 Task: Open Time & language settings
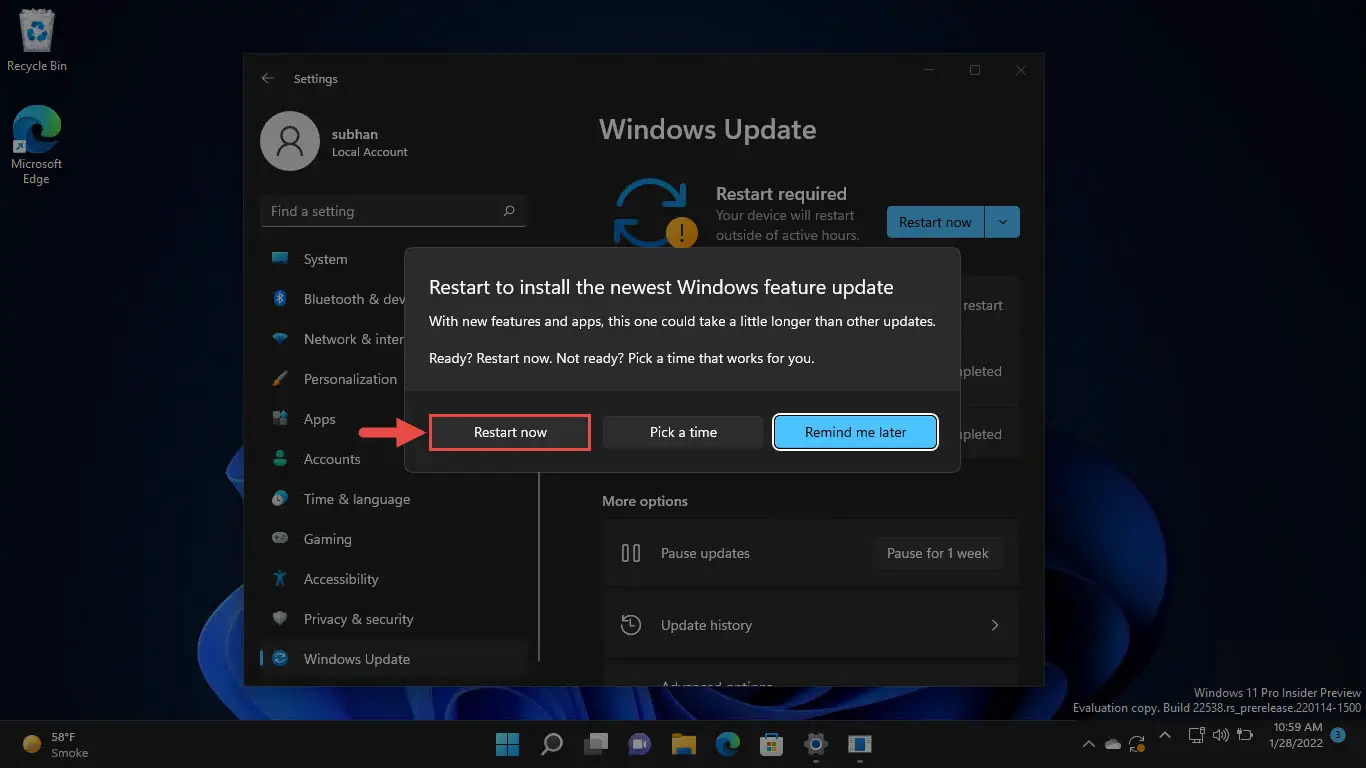point(393,499)
